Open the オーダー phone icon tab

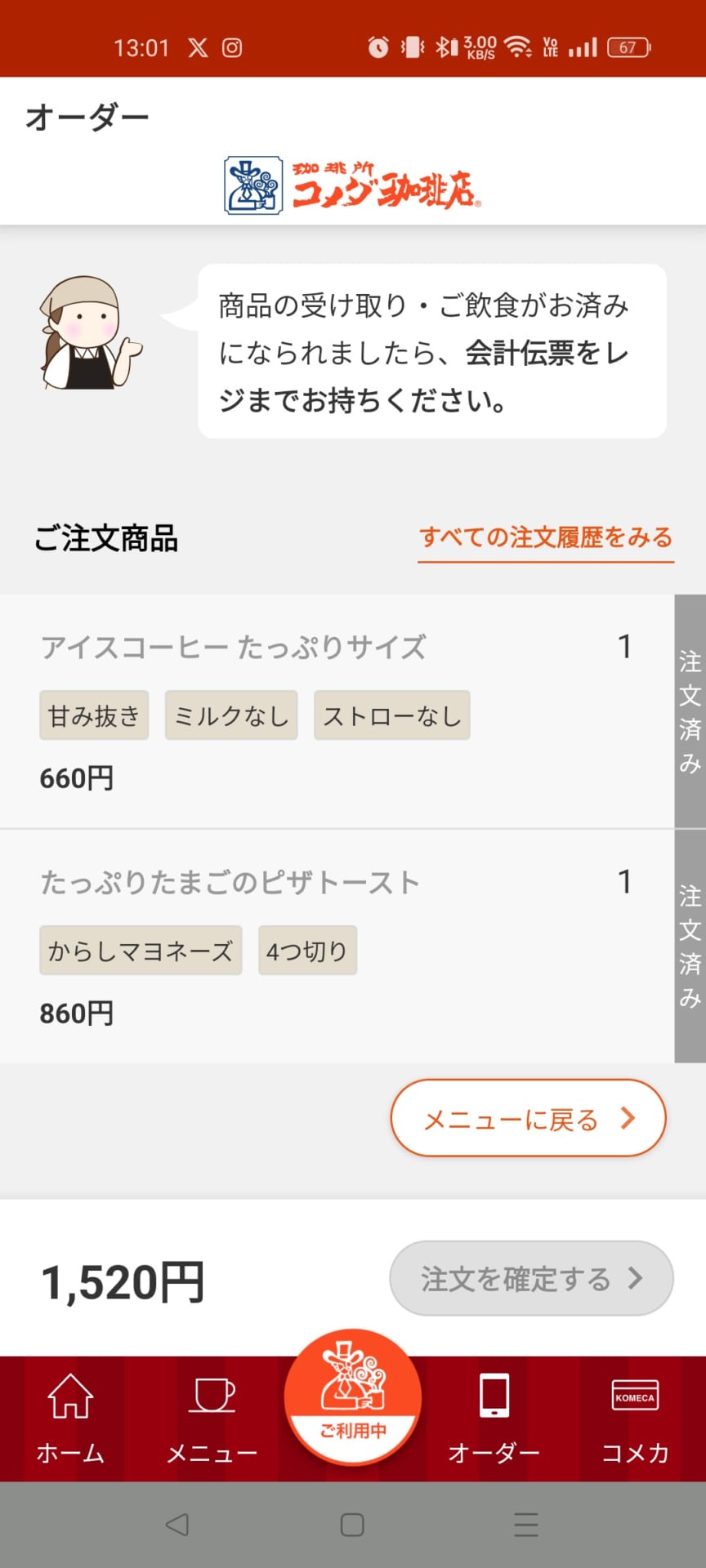[494, 1396]
